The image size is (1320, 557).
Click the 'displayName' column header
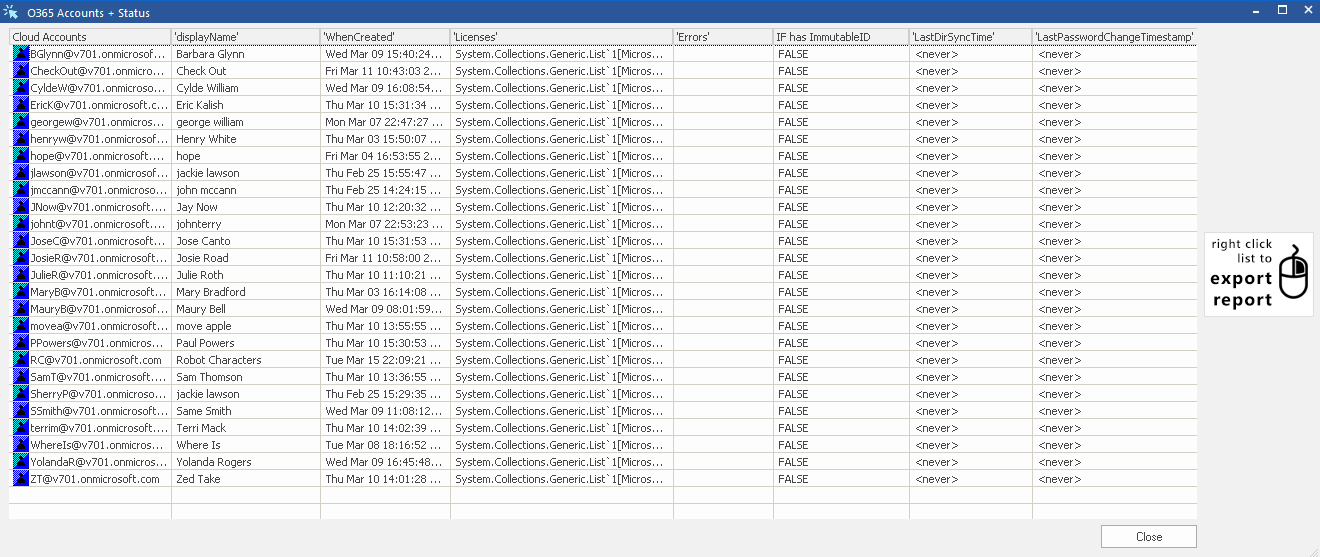point(245,37)
